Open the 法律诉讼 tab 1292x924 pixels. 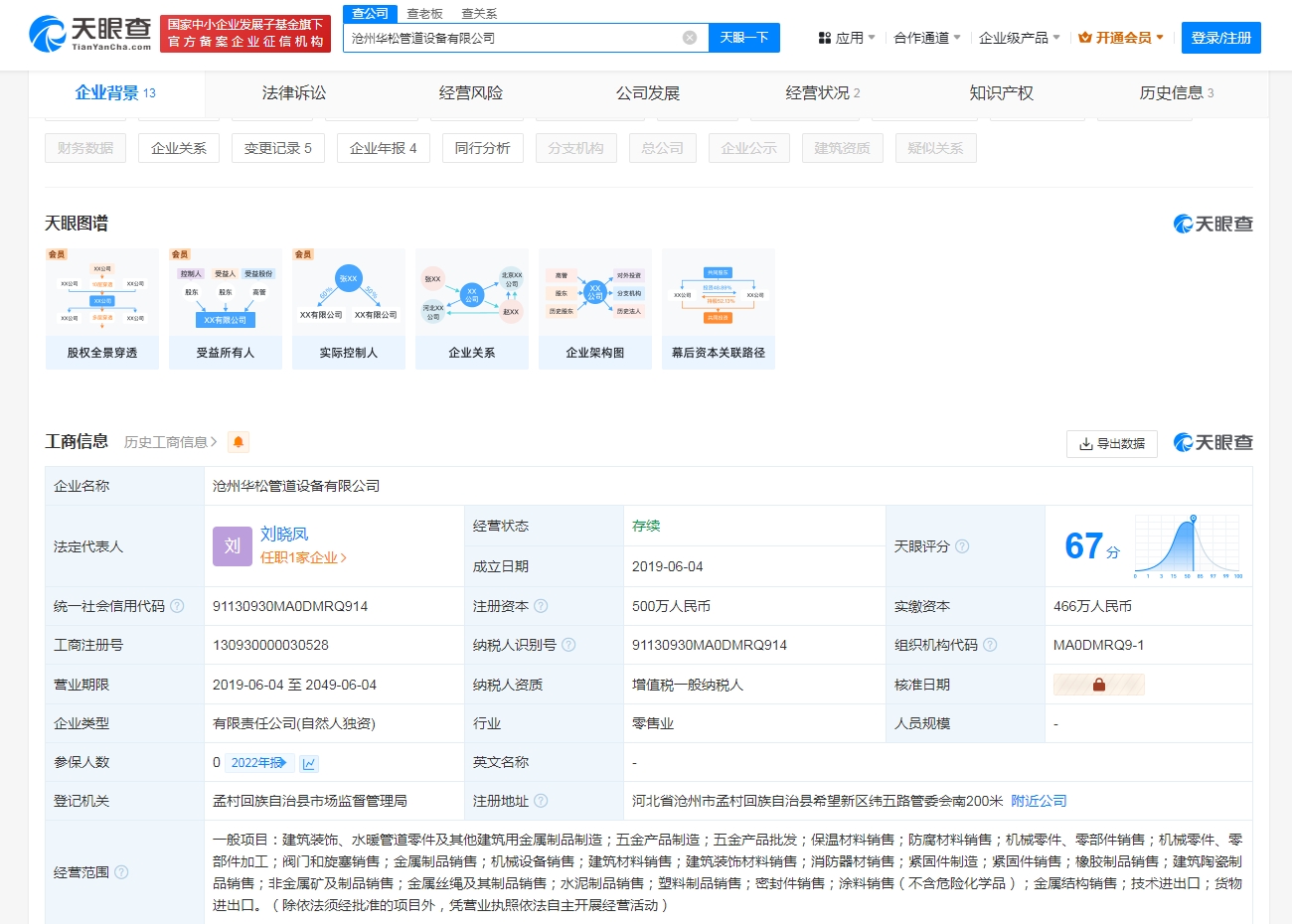coord(294,93)
